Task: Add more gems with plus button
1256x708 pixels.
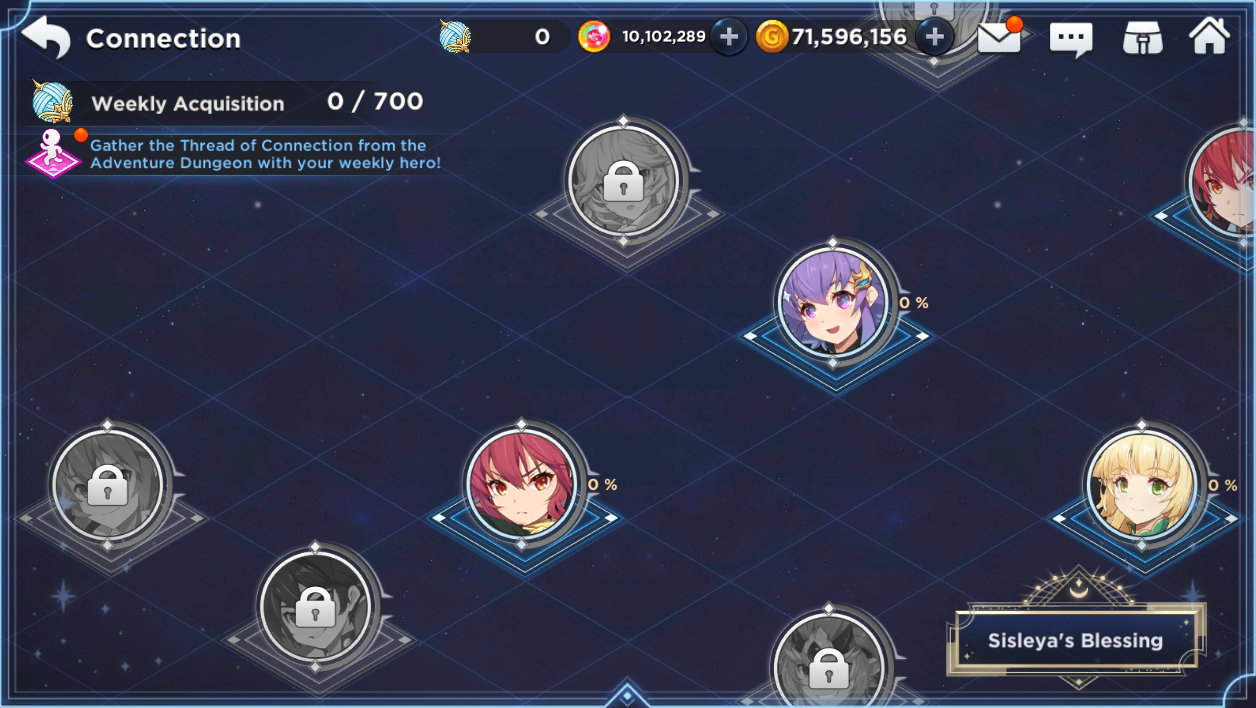Action: point(729,37)
